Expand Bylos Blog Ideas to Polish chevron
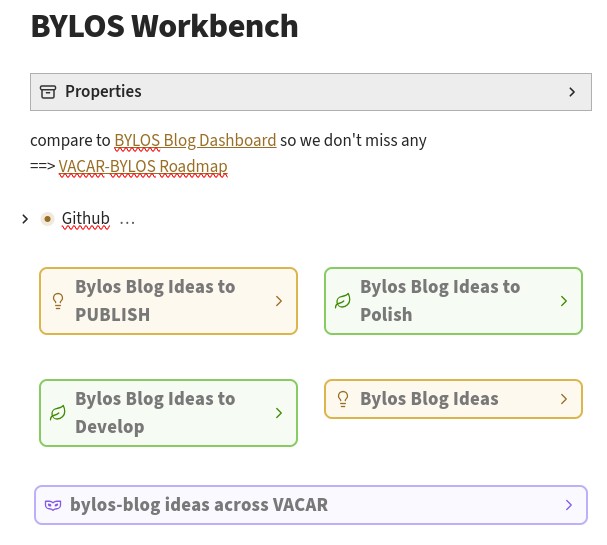607x545 pixels. click(x=564, y=300)
